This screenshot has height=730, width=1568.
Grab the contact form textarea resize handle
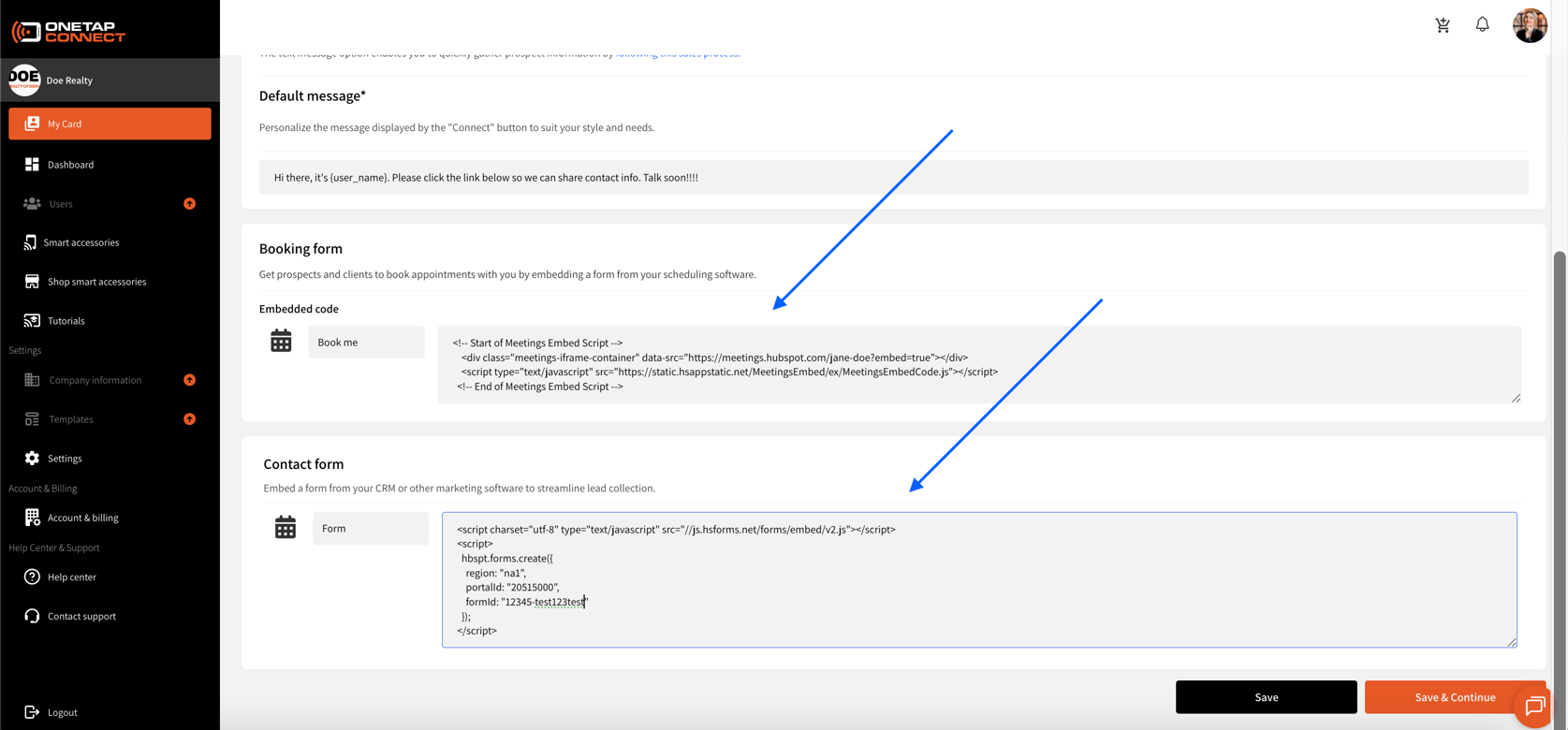[x=1511, y=641]
